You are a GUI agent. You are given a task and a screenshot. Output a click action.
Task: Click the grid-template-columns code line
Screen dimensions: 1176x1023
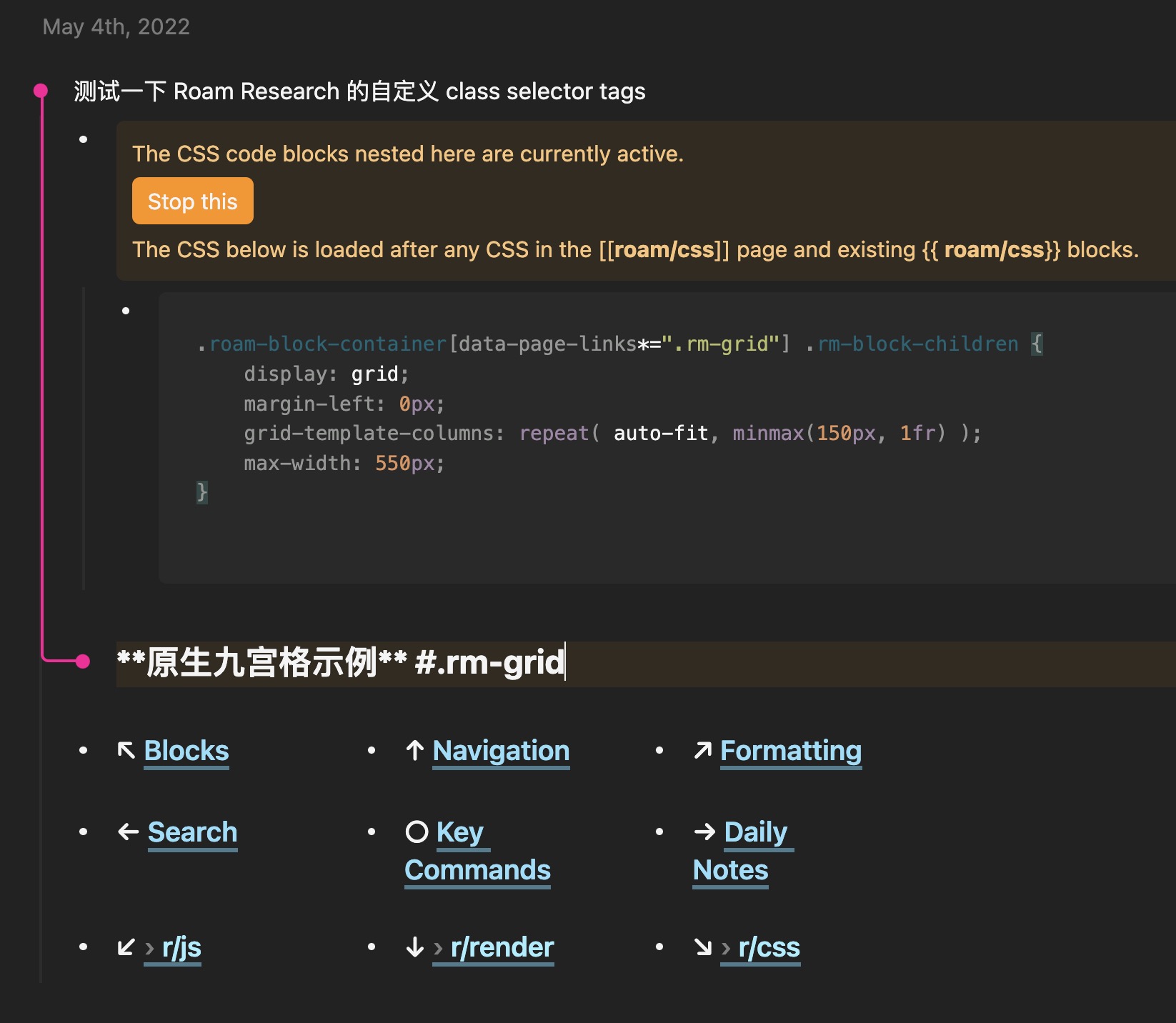(613, 433)
